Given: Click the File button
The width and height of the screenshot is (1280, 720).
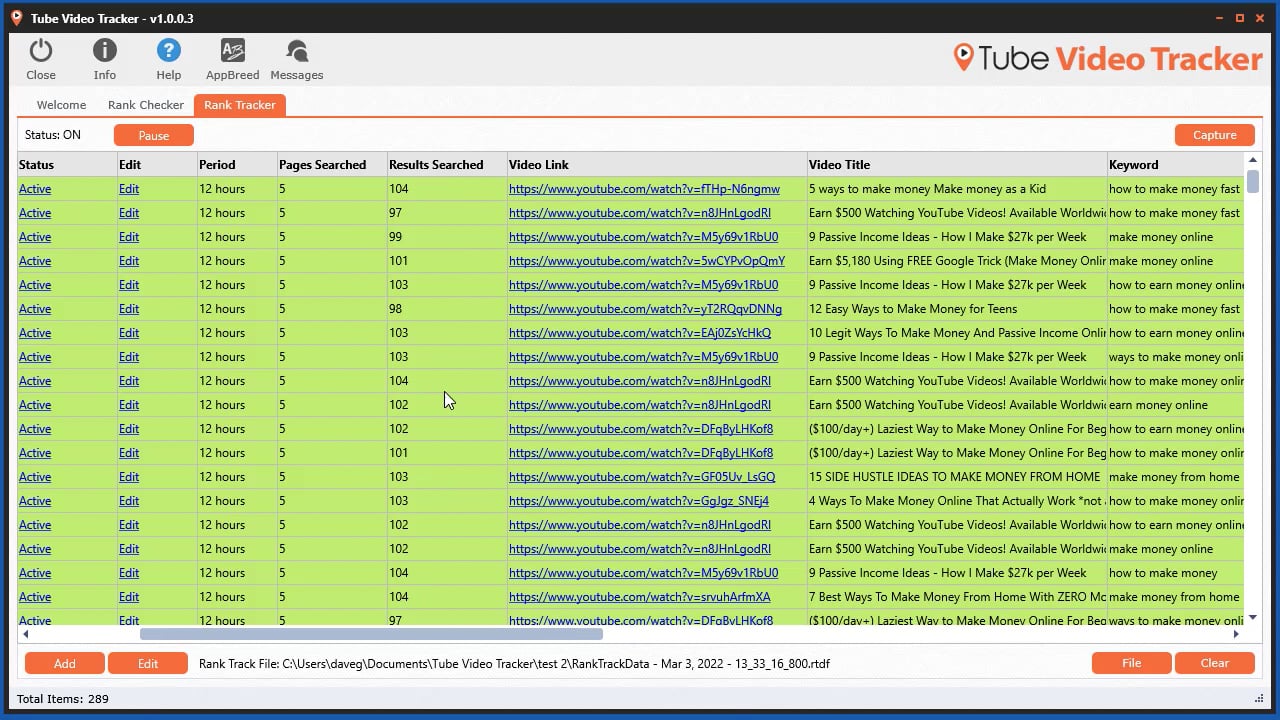Looking at the screenshot, I should tap(1132, 663).
